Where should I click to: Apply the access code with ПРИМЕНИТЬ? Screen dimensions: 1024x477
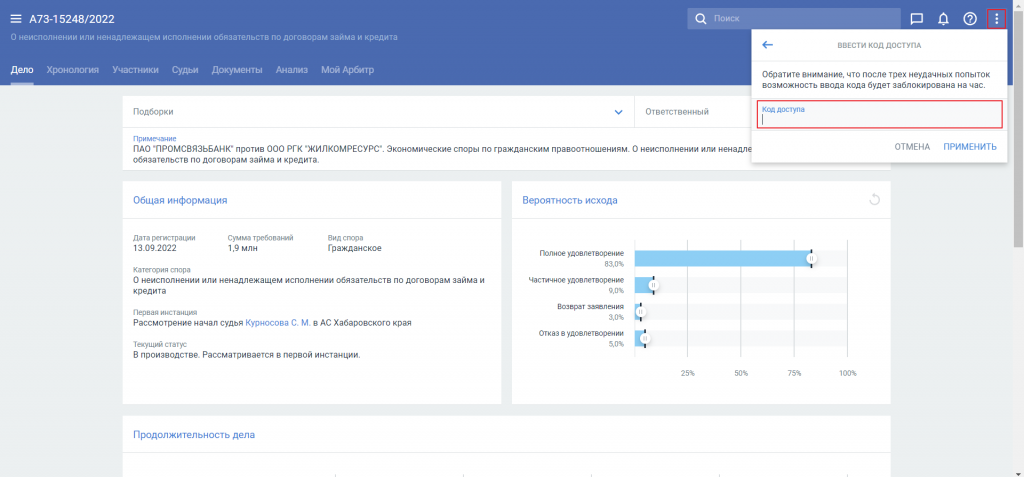click(970, 147)
